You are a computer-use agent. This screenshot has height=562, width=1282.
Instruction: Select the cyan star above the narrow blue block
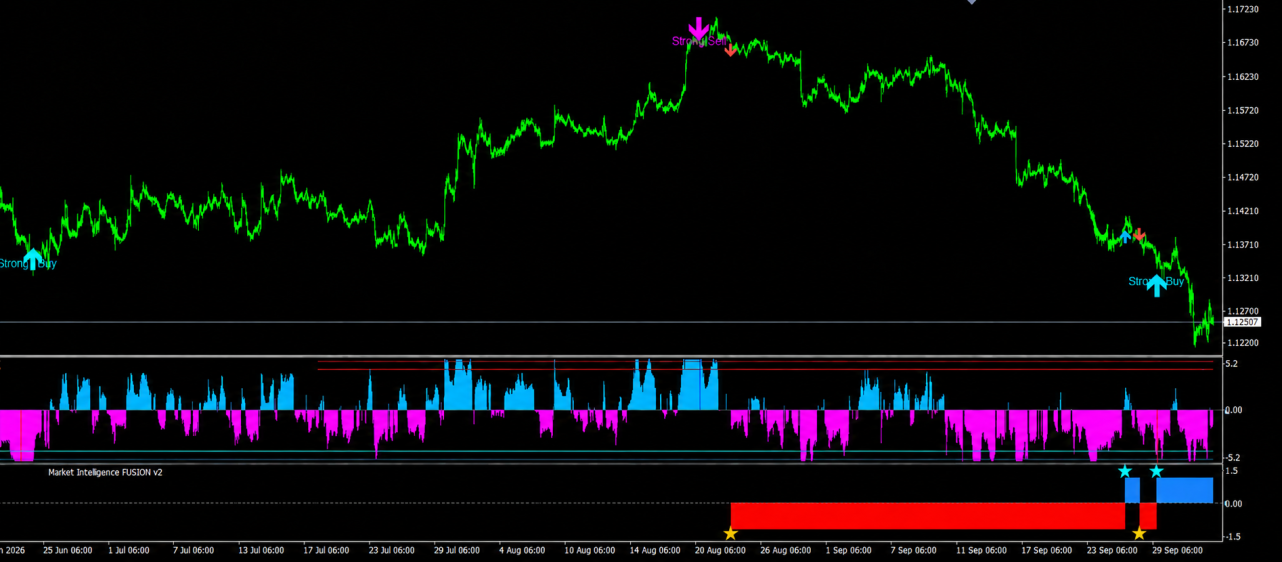pyautogui.click(x=1125, y=471)
